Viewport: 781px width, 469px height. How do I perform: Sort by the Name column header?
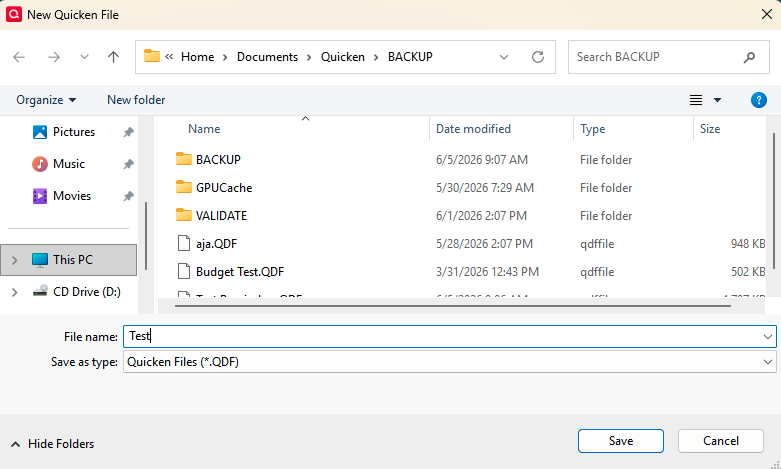click(204, 129)
